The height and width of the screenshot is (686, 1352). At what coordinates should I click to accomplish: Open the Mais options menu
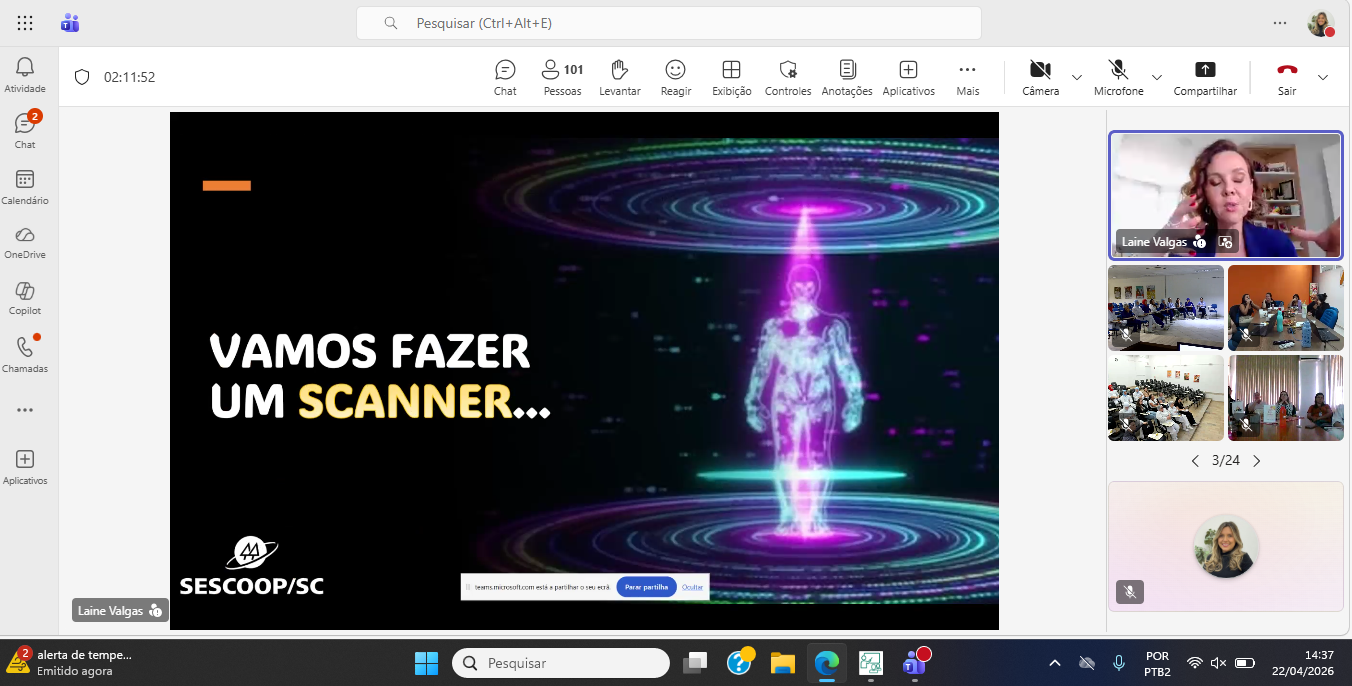pyautogui.click(x=967, y=77)
